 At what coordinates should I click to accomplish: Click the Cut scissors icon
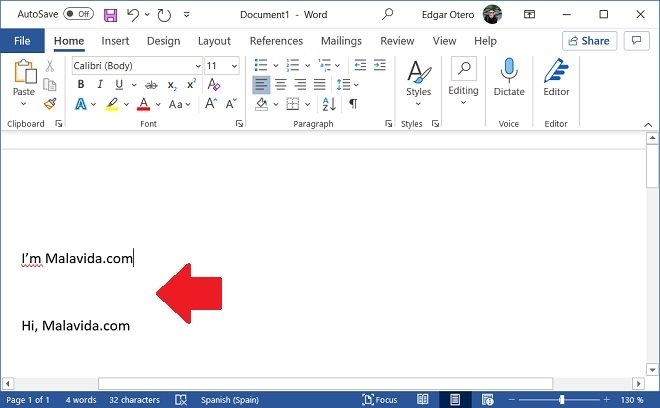(50, 66)
